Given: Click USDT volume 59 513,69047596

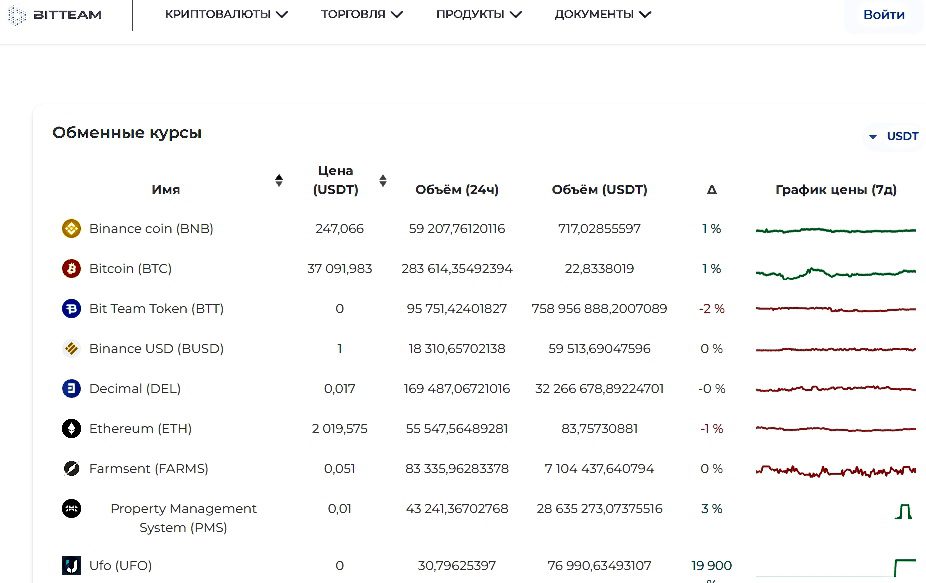Looking at the screenshot, I should point(599,349).
